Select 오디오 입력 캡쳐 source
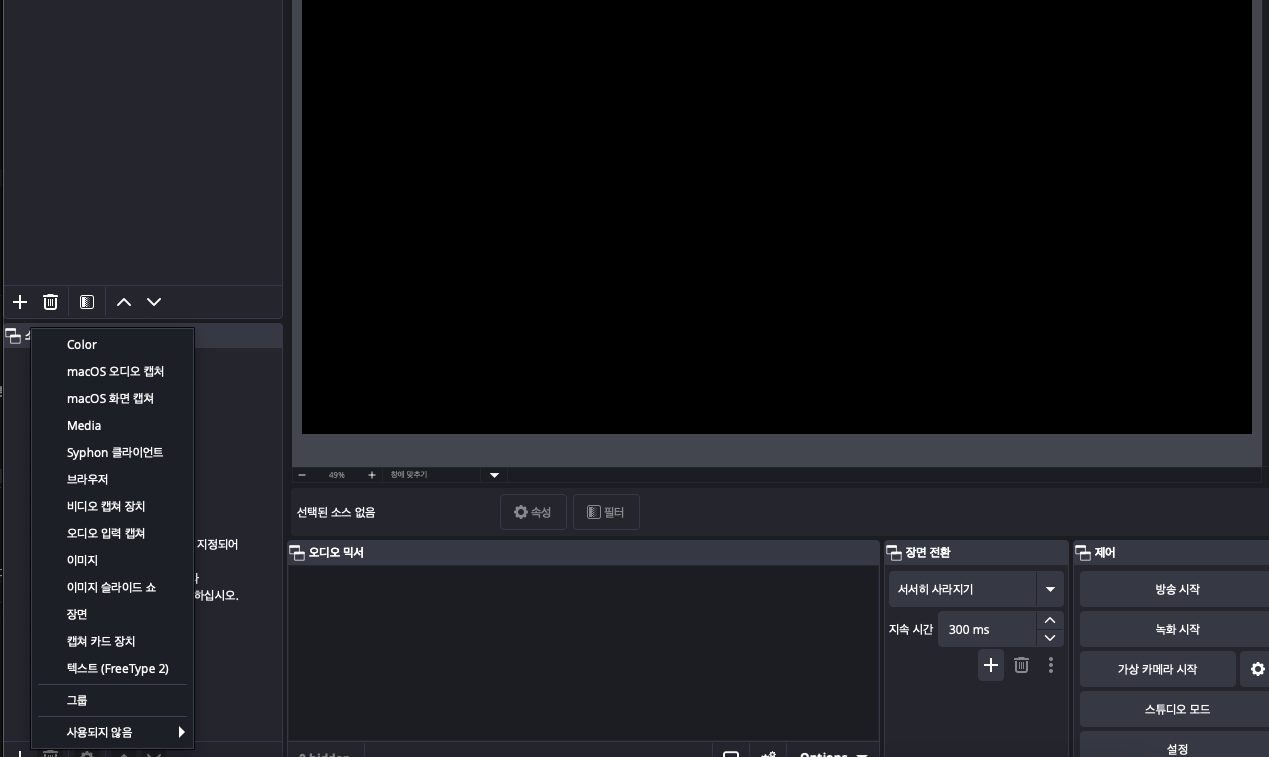This screenshot has height=757, width=1269. point(113,533)
